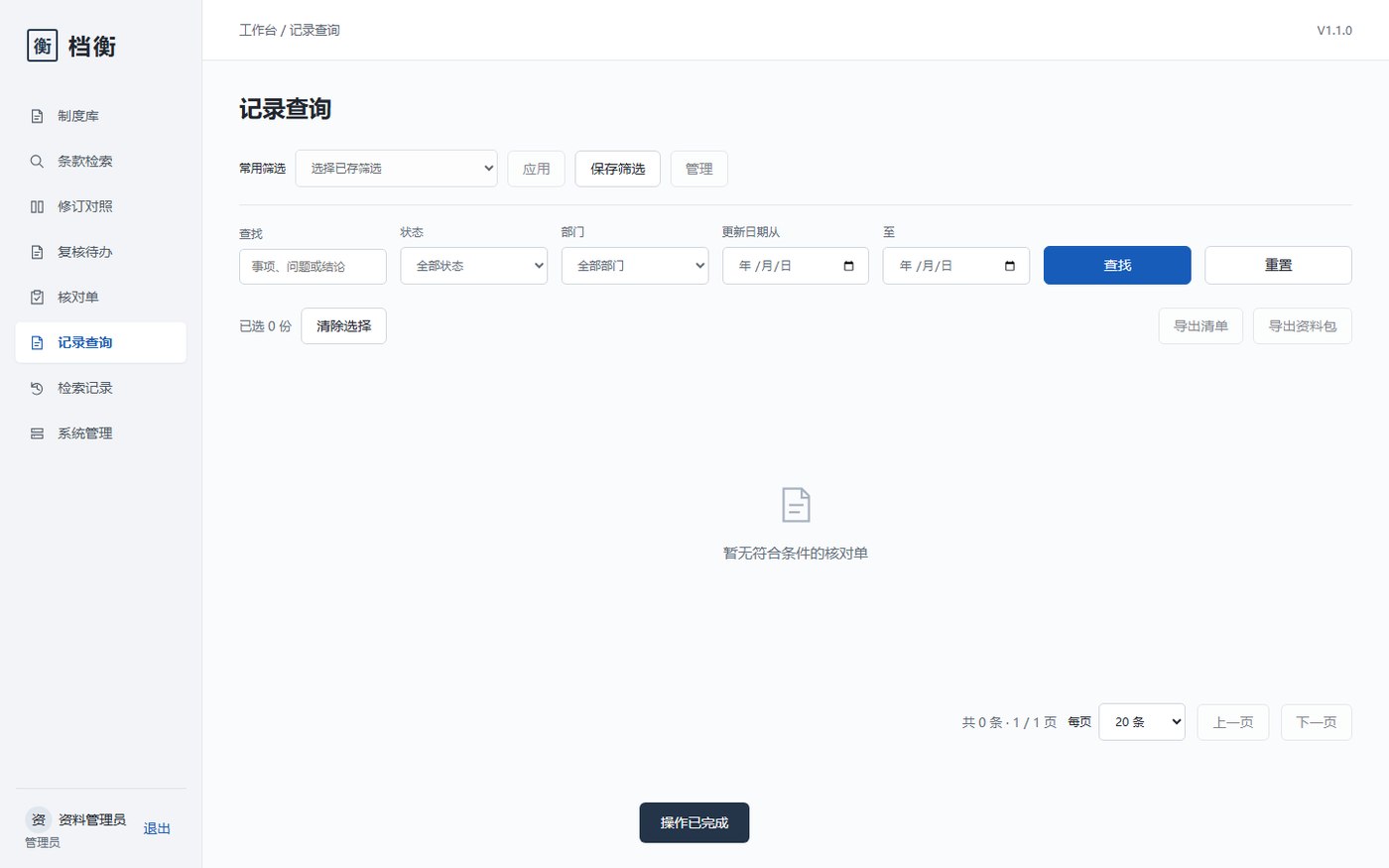1389x868 pixels.
Task: Click the 应用 button
Action: (536, 169)
